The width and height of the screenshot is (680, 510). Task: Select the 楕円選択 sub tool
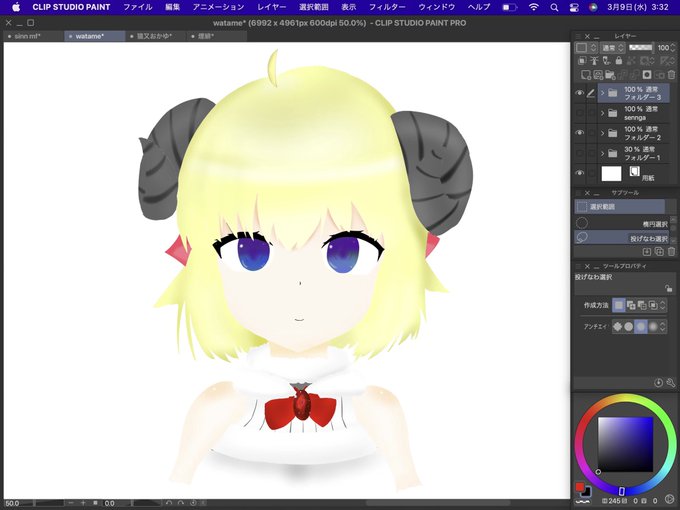pyautogui.click(x=622, y=223)
